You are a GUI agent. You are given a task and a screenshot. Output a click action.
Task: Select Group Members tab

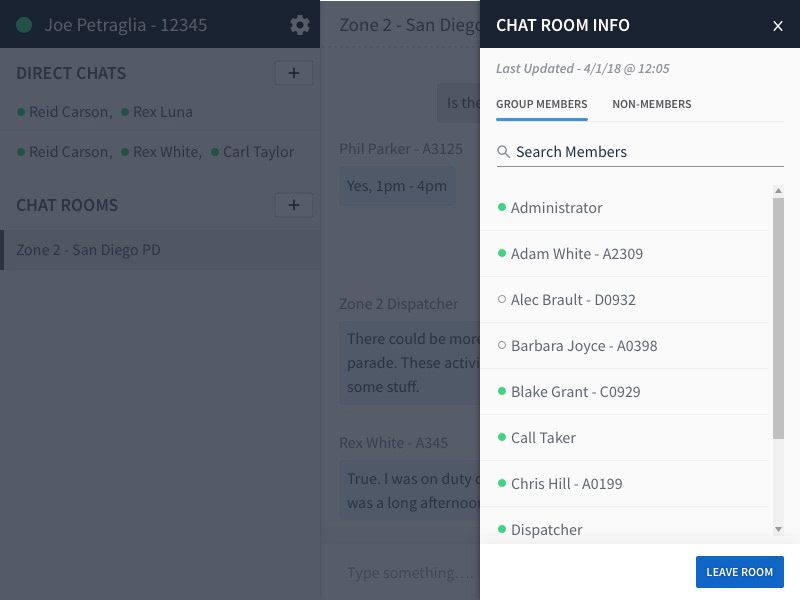tap(541, 104)
